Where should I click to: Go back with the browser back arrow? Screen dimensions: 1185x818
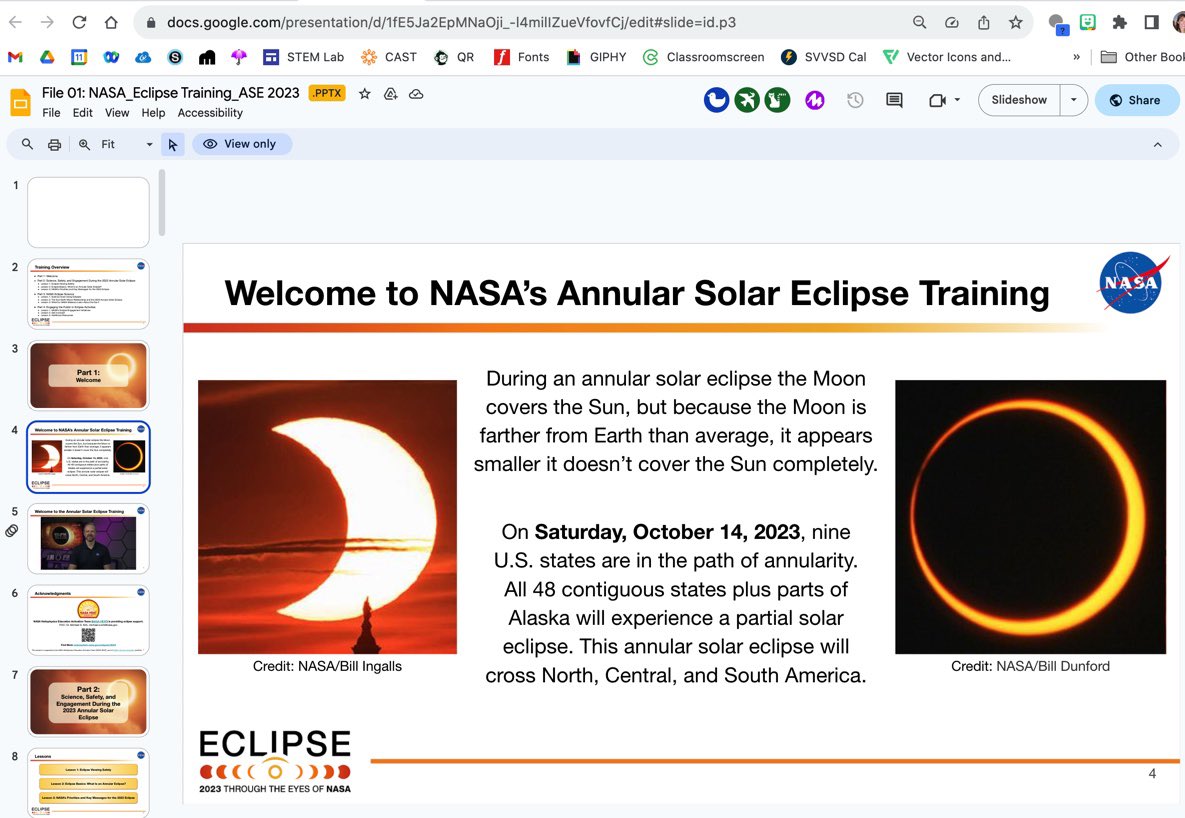click(x=15, y=22)
